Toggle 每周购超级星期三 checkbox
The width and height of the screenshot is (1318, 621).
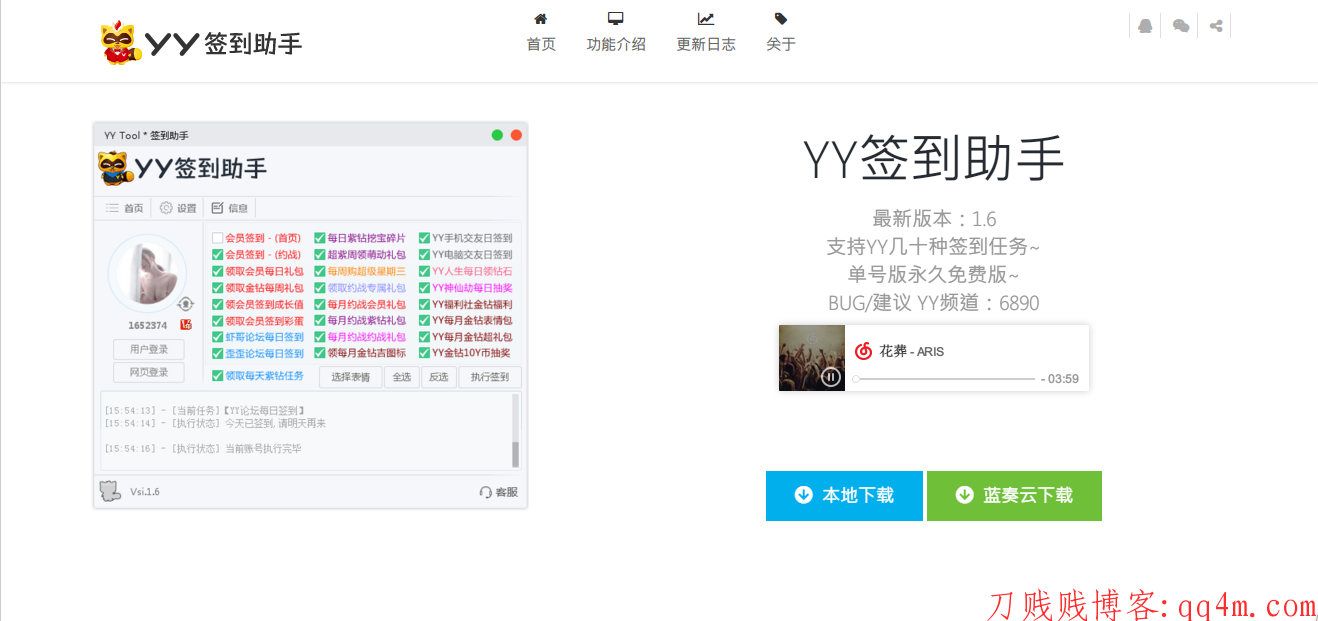coord(320,271)
